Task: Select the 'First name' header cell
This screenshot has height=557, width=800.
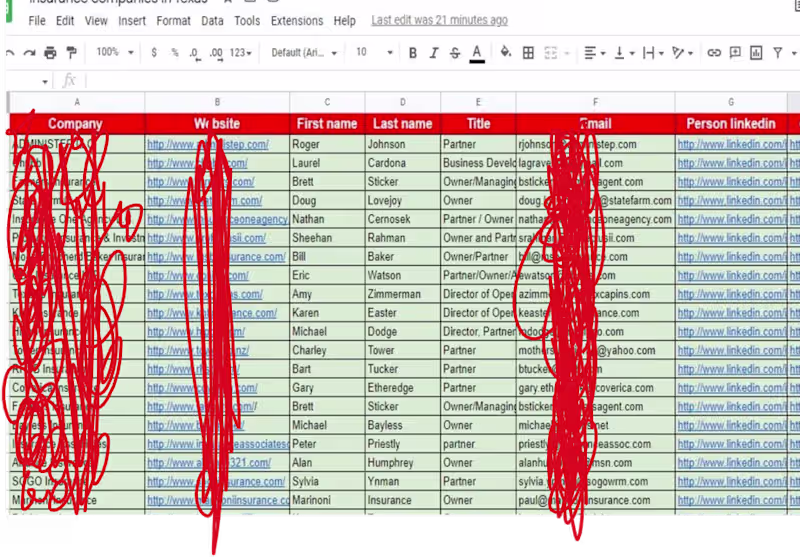Action: point(327,123)
